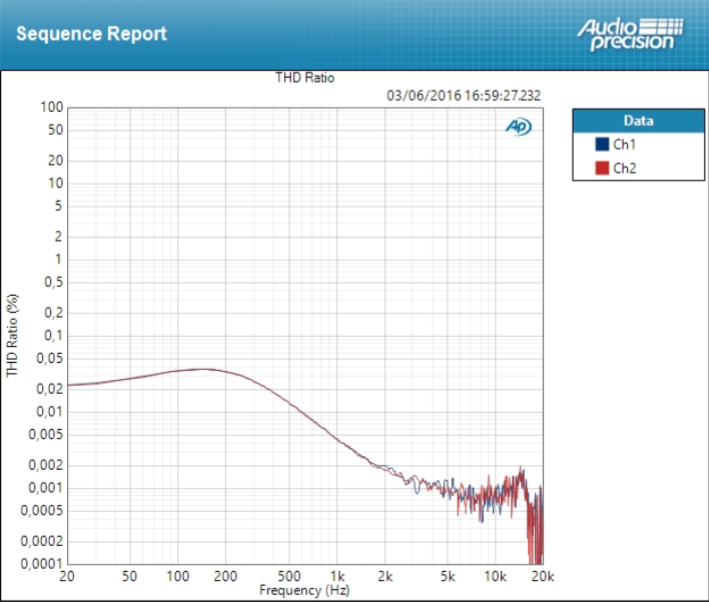Click the 500 frequency axis tick label
The height and width of the screenshot is (602, 709).
coord(289,576)
